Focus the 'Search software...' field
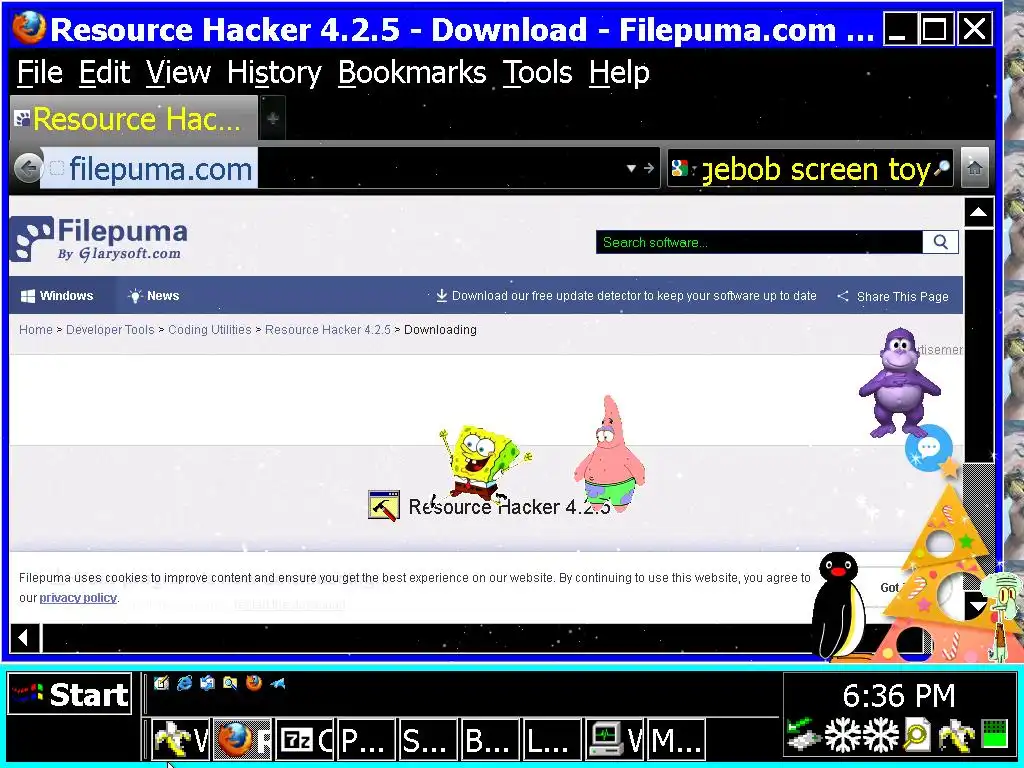This screenshot has width=1024, height=768. [x=759, y=242]
